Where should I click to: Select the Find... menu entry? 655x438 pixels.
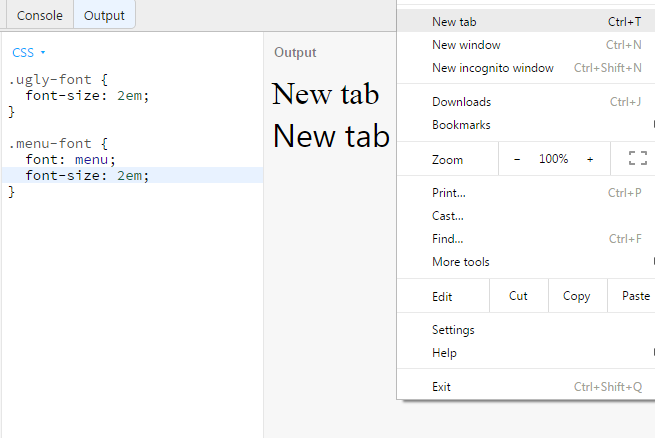point(526,239)
